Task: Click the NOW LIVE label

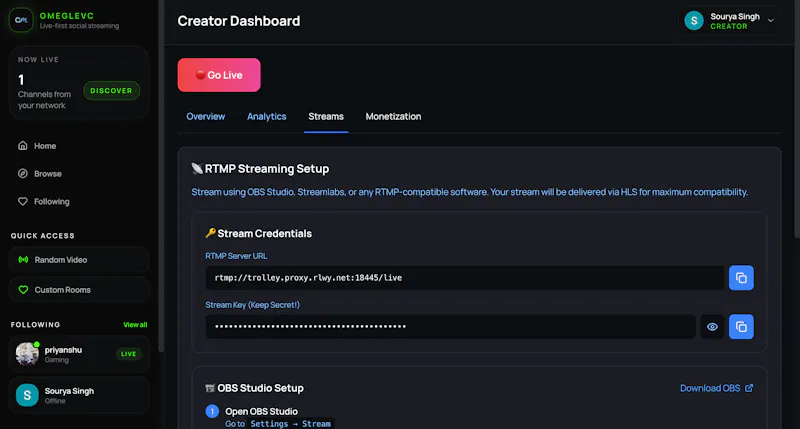Action: [x=38, y=60]
